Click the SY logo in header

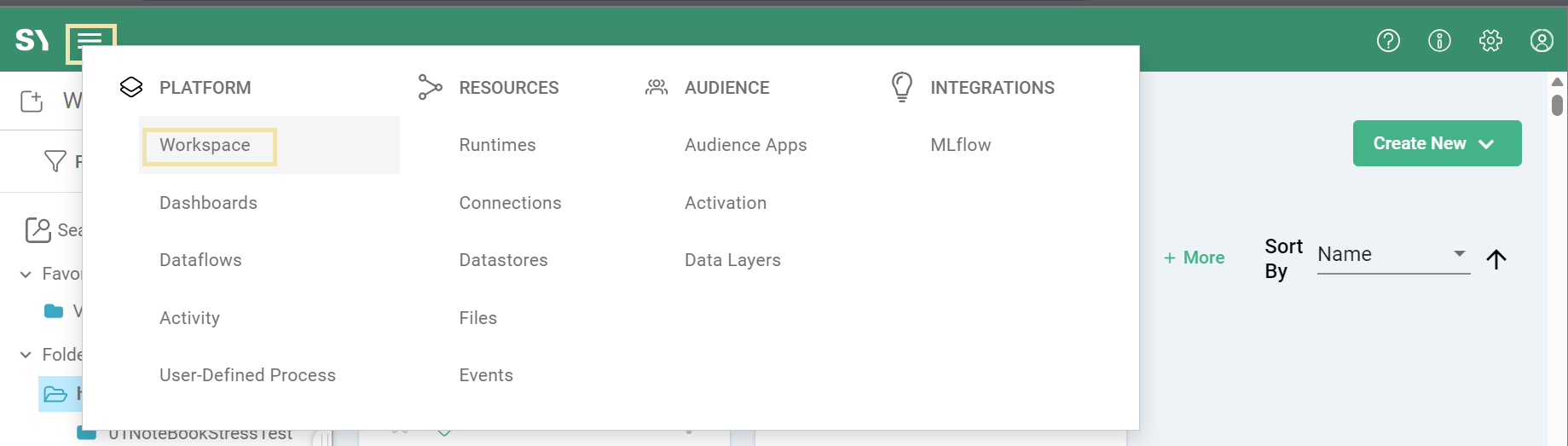[32, 40]
